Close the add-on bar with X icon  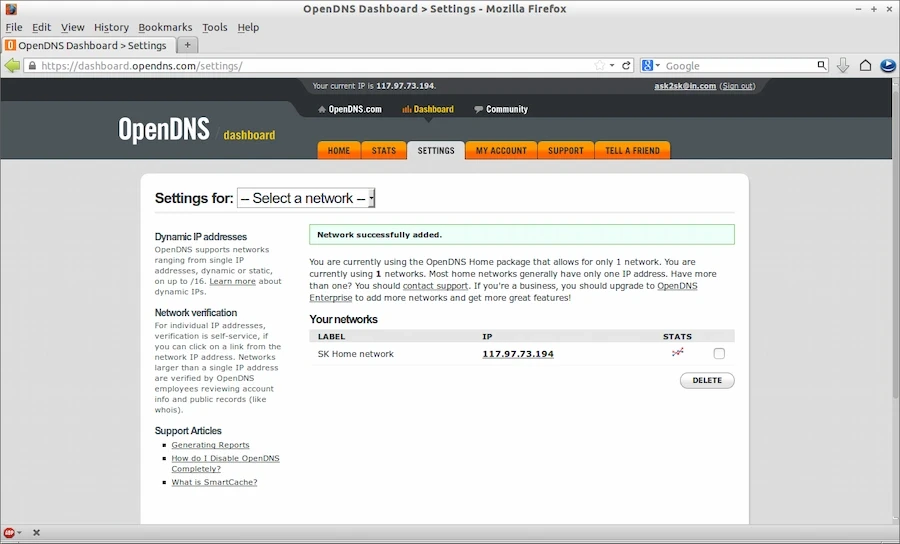[x=36, y=533]
